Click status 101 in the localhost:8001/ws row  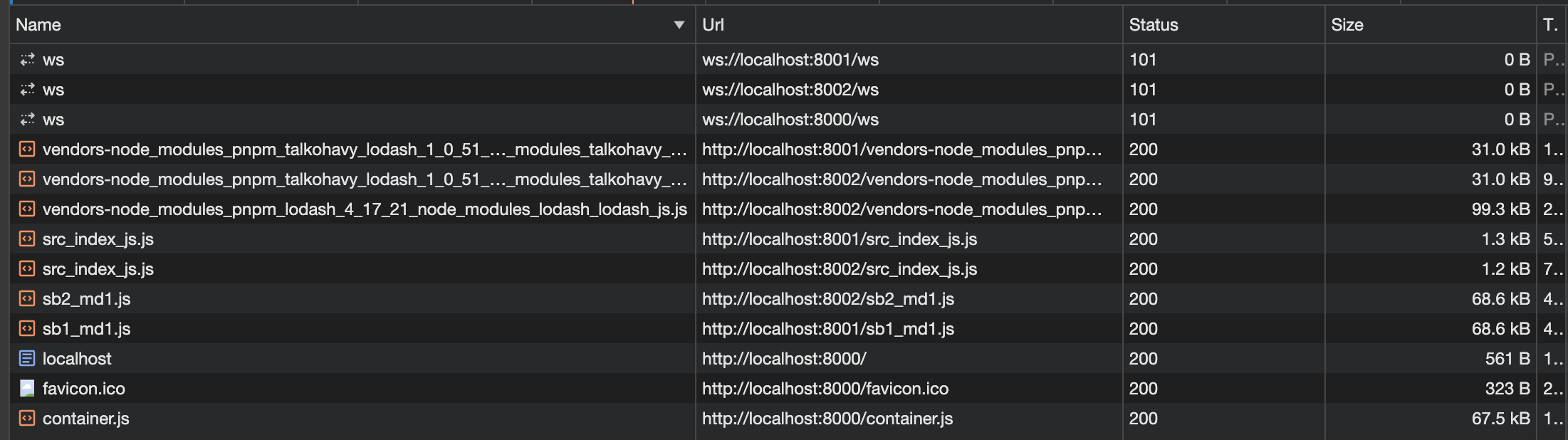pyautogui.click(x=1143, y=60)
